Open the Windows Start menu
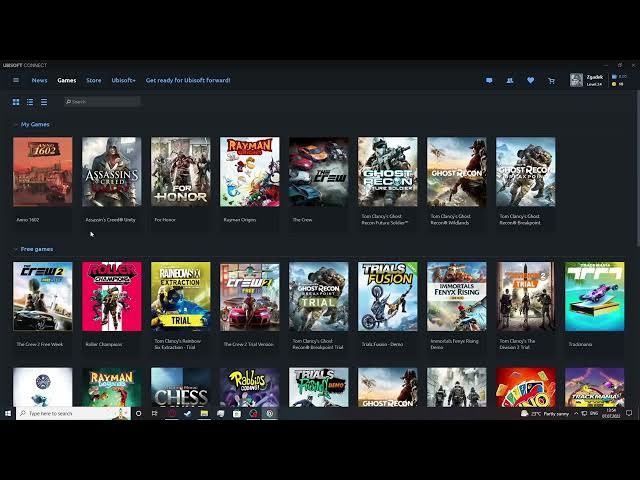 pyautogui.click(x=8, y=413)
